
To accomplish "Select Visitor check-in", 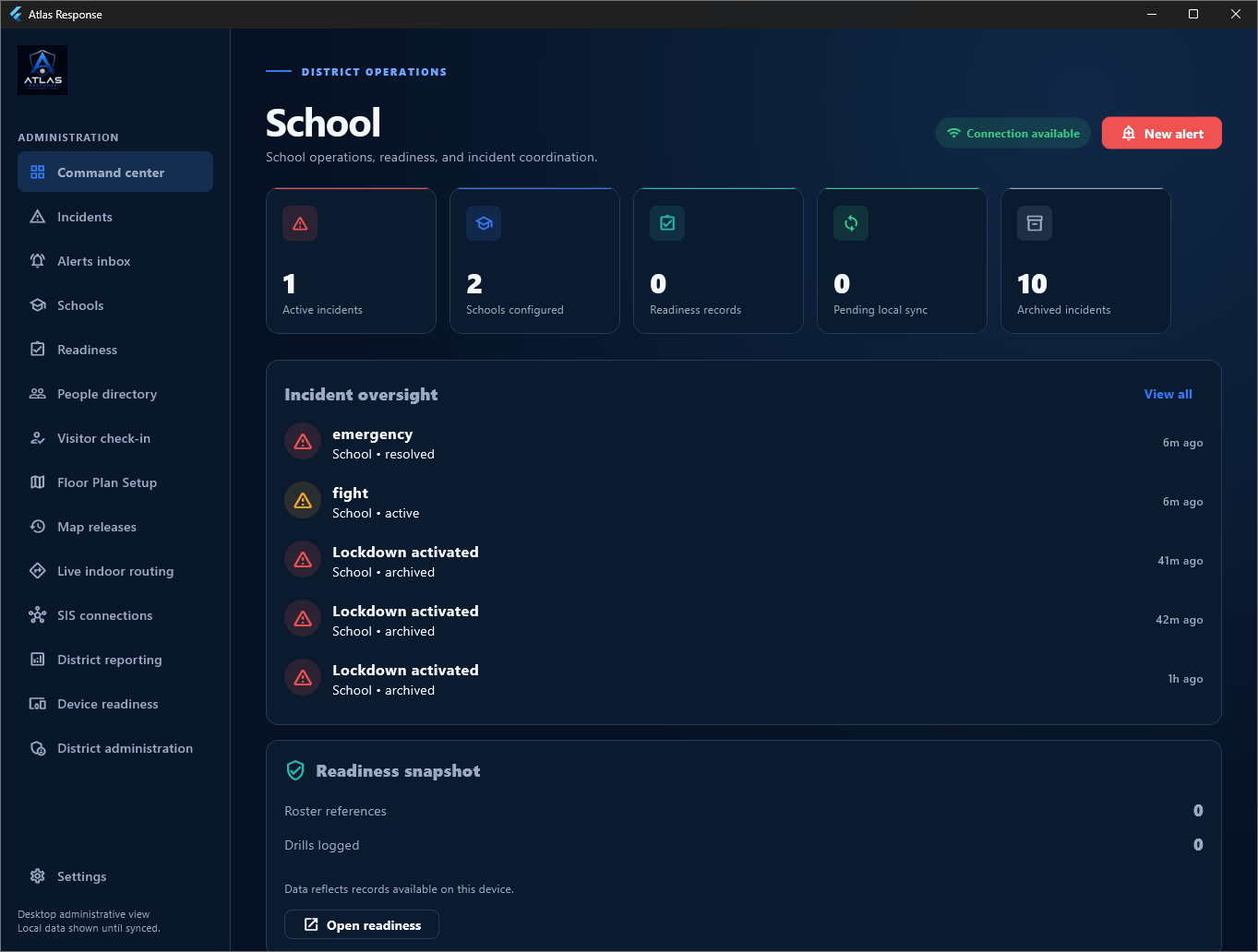I will pos(115,438).
